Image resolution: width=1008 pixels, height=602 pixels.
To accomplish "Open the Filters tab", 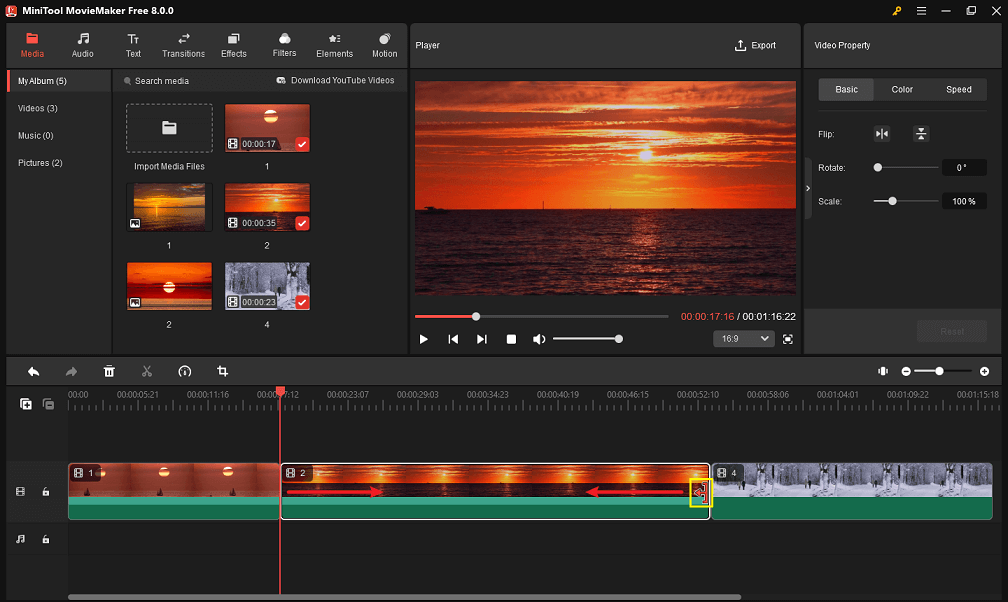I will tap(284, 46).
